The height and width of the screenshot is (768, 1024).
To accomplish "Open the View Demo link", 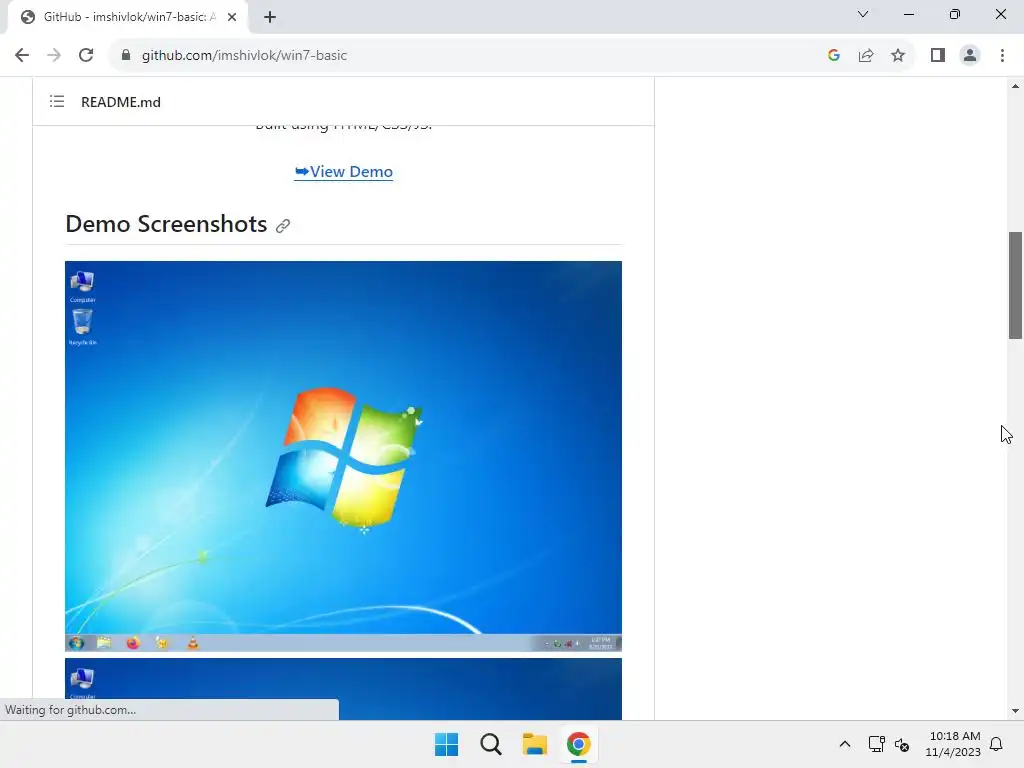I will click(x=344, y=172).
